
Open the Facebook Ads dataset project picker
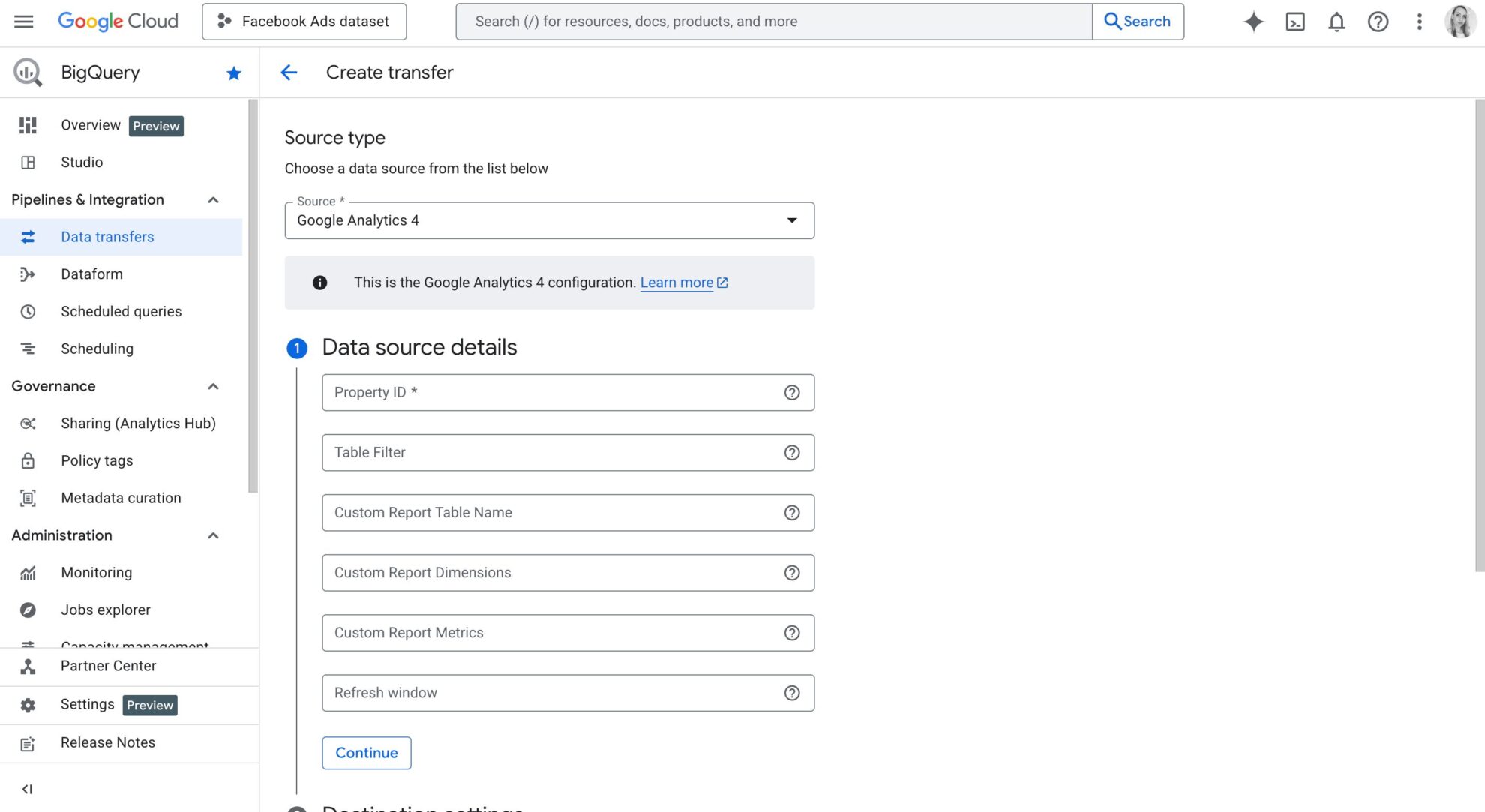point(304,22)
